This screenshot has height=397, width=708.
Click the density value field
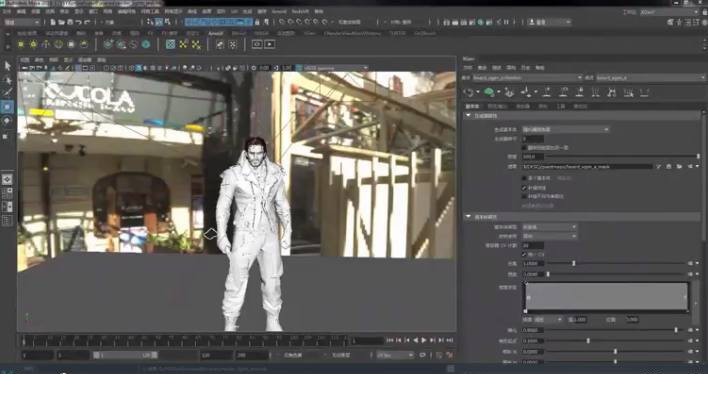[x=533, y=157]
